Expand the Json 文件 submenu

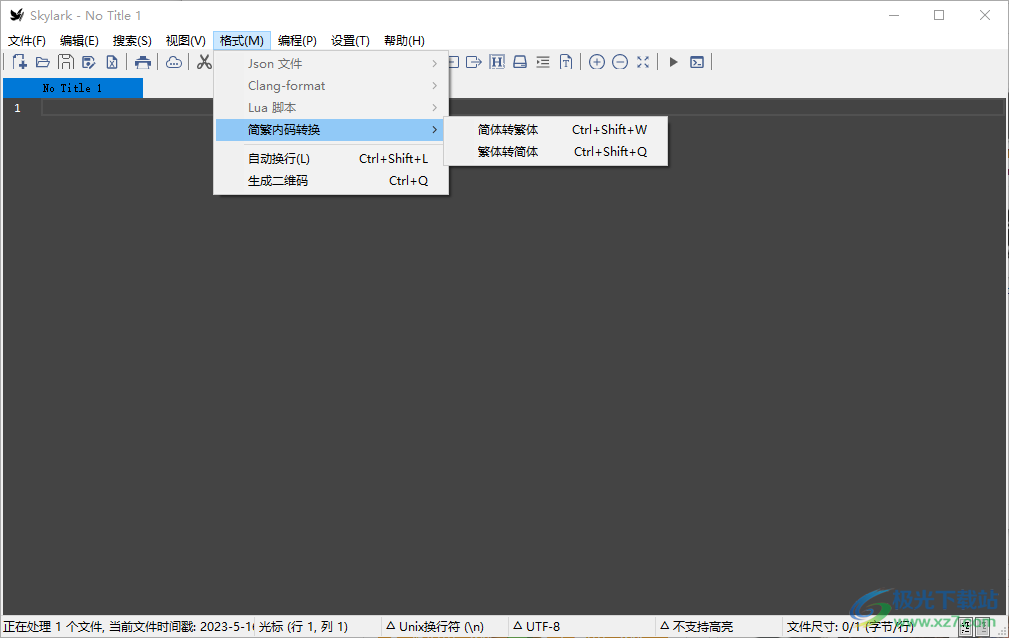point(331,64)
